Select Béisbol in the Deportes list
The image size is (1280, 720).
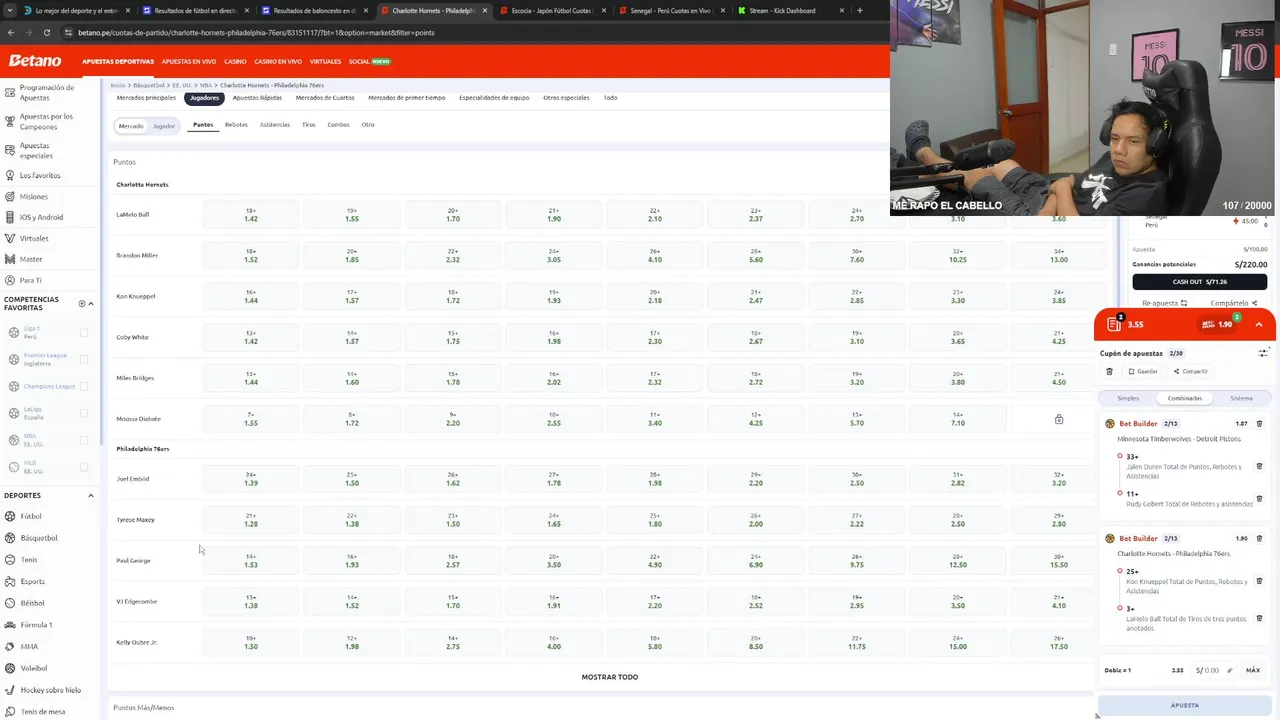33,603
